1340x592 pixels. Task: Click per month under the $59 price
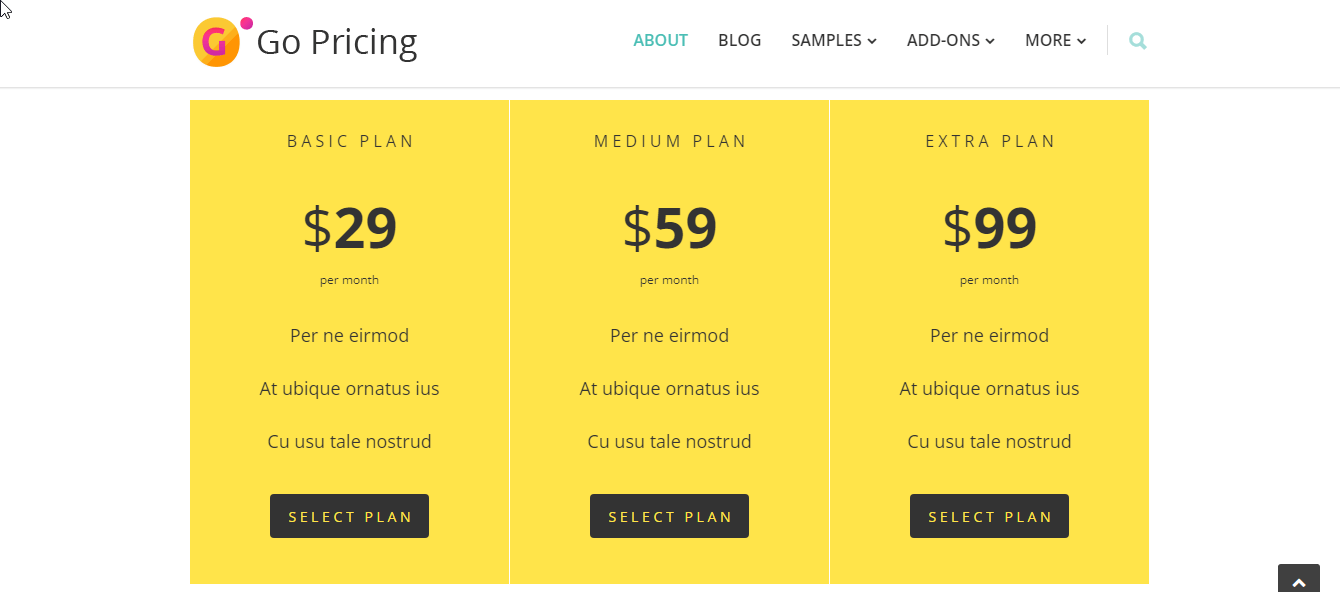[669, 280]
